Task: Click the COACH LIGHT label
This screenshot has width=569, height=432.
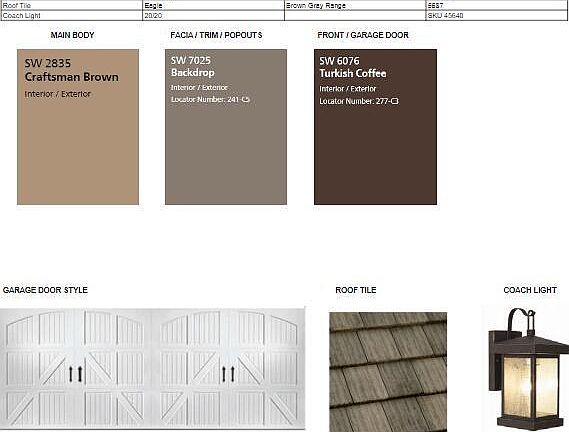Action: [530, 290]
